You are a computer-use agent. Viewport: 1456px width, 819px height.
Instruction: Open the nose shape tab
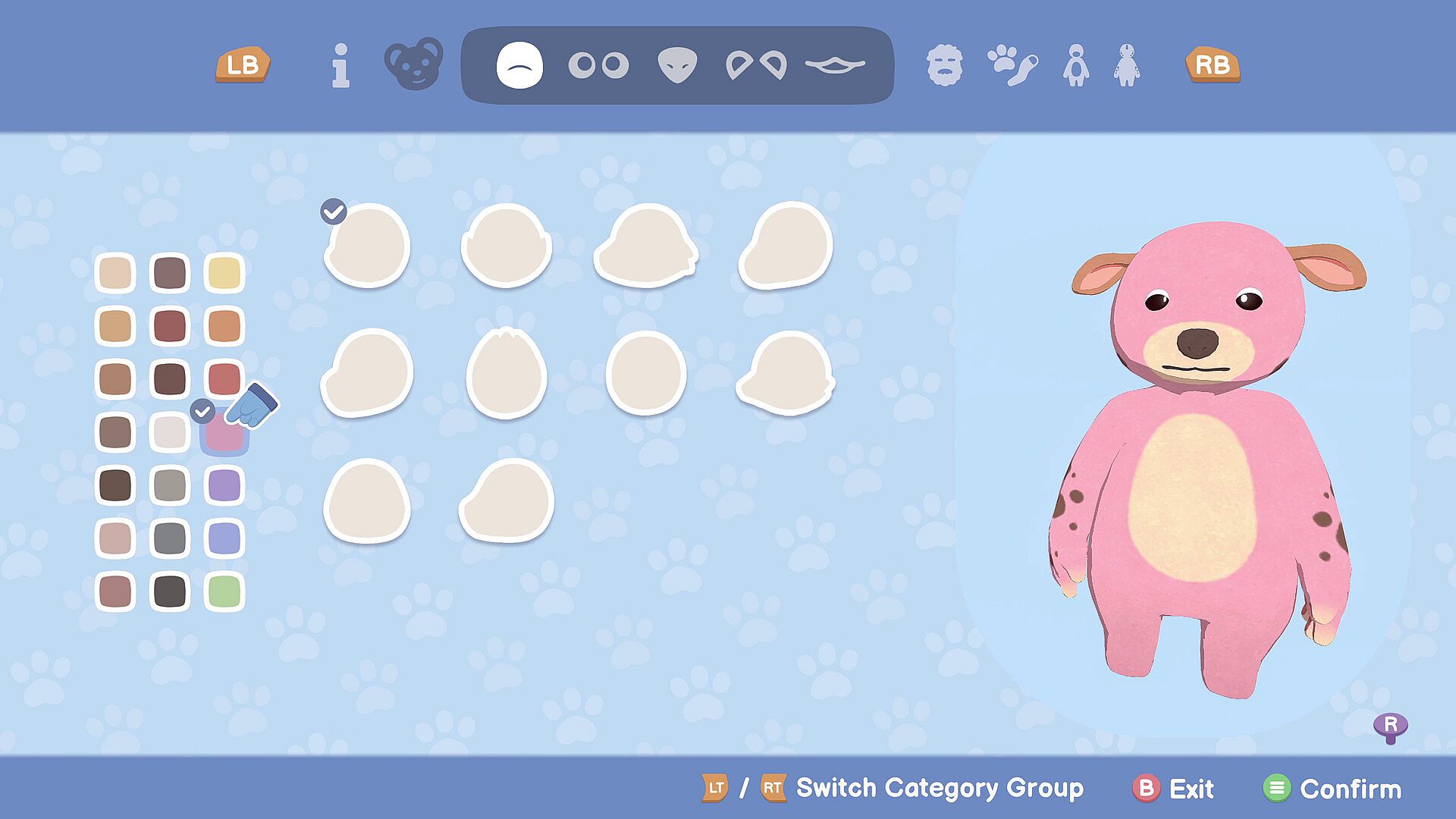677,65
